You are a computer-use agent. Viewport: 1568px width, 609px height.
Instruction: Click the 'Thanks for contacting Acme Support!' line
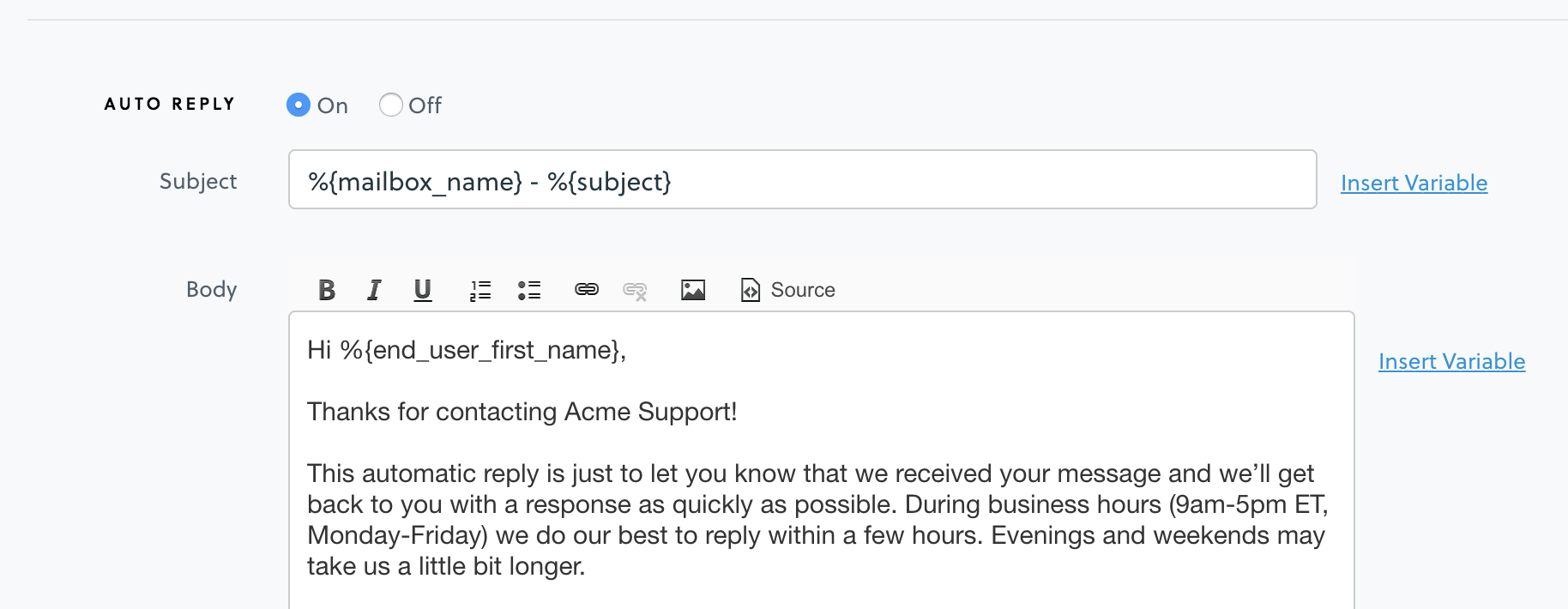[x=522, y=412]
